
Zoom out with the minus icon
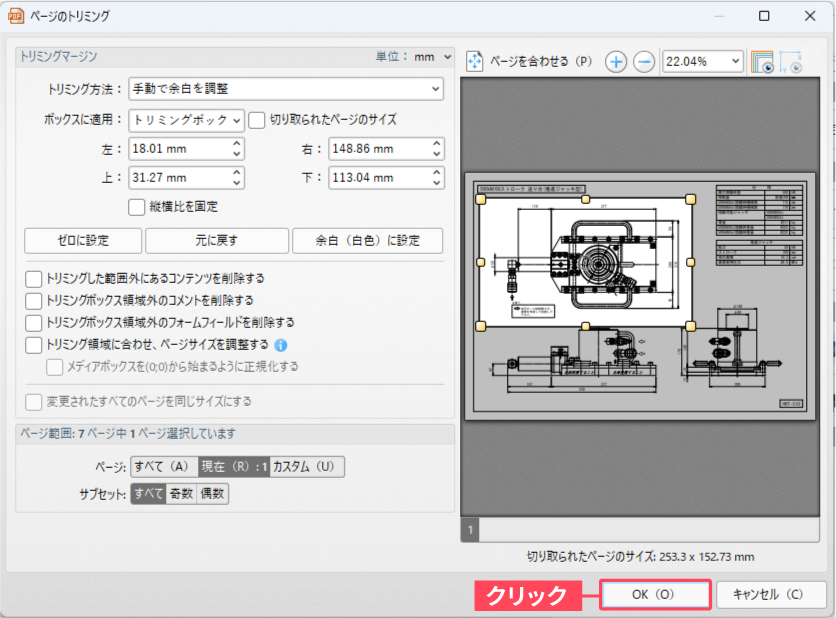pyautogui.click(x=645, y=62)
